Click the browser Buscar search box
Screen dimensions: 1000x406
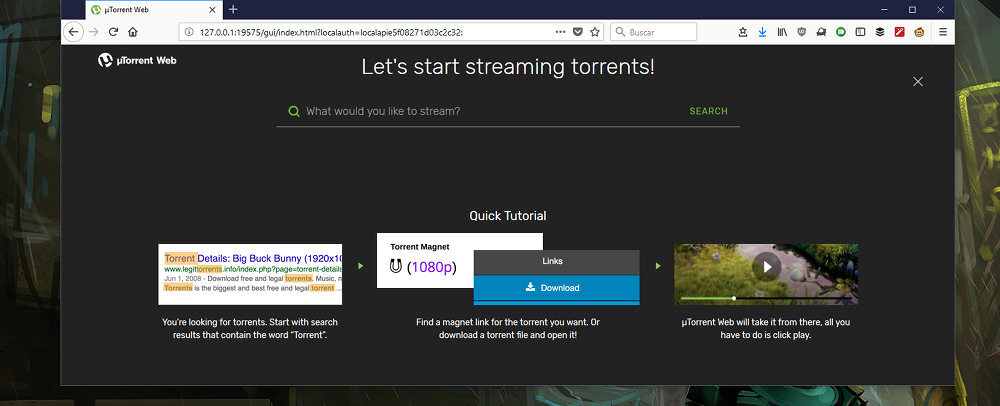pyautogui.click(x=653, y=32)
